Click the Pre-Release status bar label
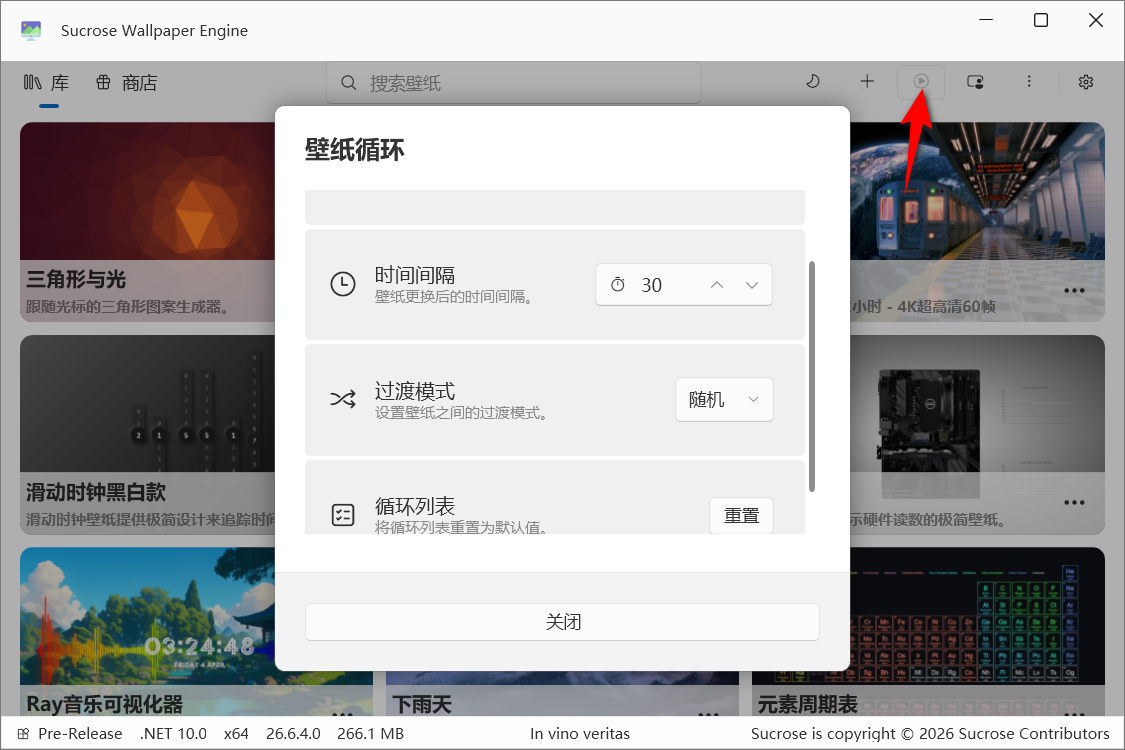Image resolution: width=1125 pixels, height=750 pixels. tap(80, 733)
